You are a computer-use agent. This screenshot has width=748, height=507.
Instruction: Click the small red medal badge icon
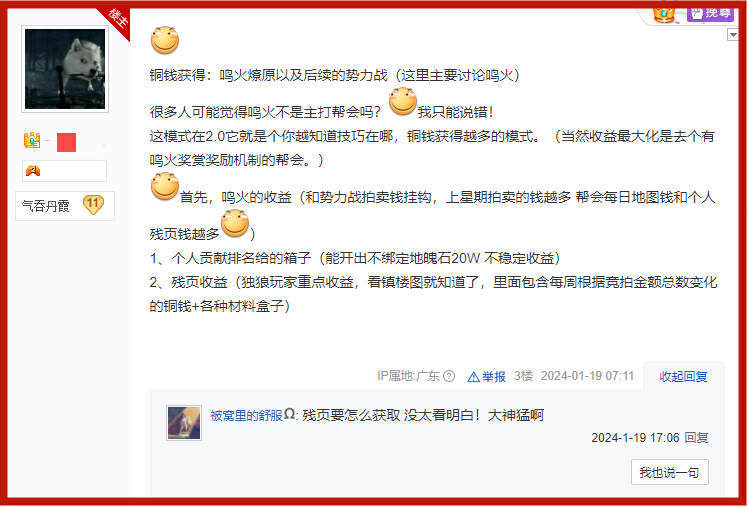(33, 170)
